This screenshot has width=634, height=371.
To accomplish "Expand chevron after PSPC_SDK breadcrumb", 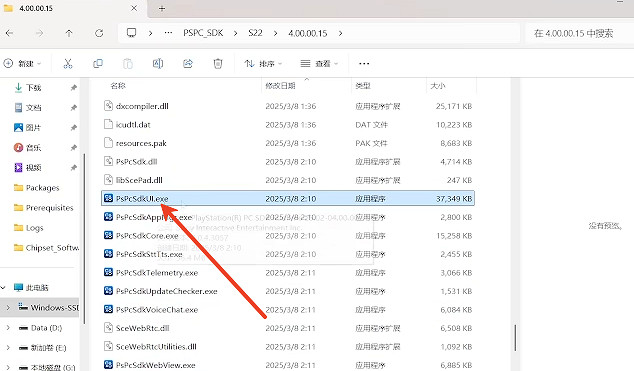I will (x=235, y=33).
